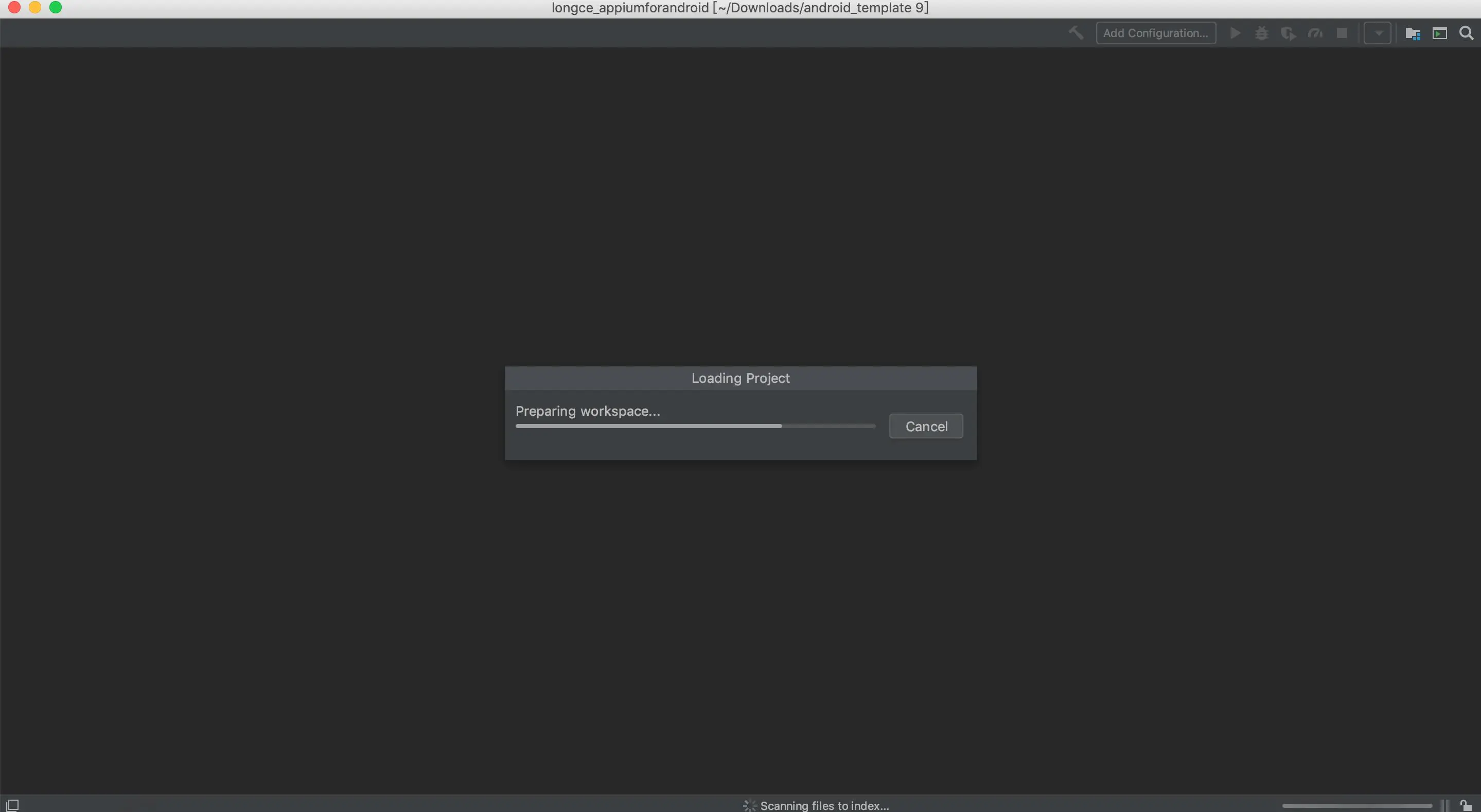Toggle the read-only lock icon
This screenshot has height=812, width=1481.
(x=1466, y=805)
